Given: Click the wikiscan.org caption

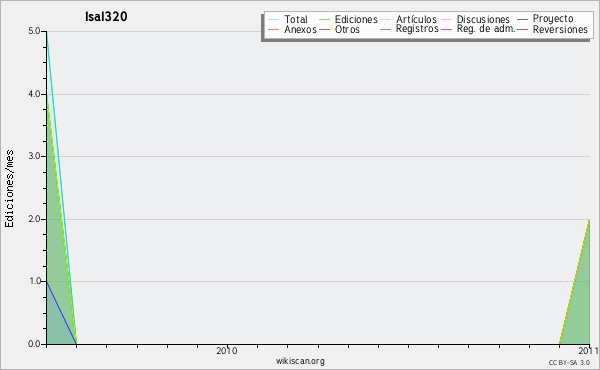Looking at the screenshot, I should 300,361.
